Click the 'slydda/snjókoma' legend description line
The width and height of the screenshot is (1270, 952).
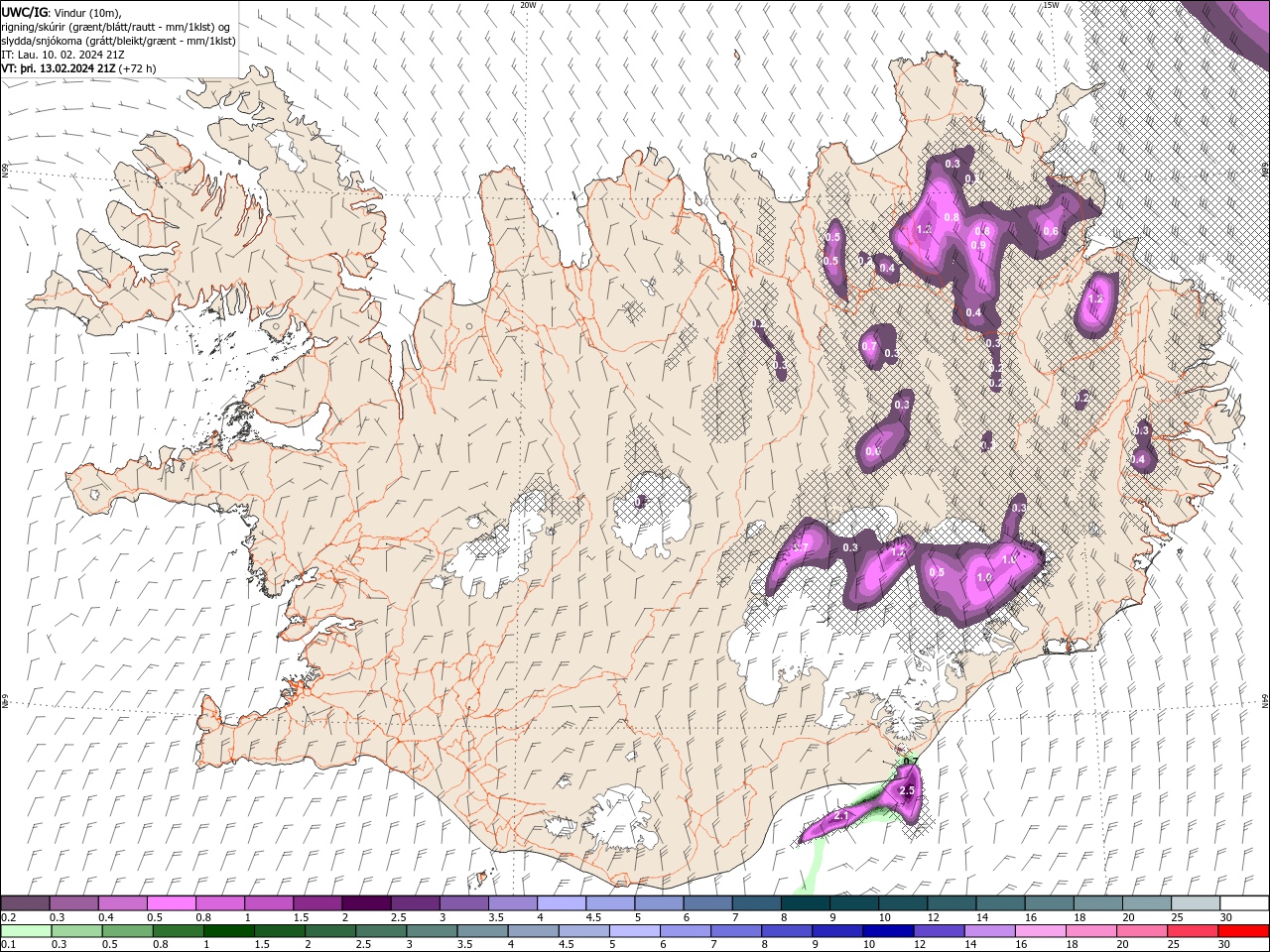pyautogui.click(x=118, y=41)
